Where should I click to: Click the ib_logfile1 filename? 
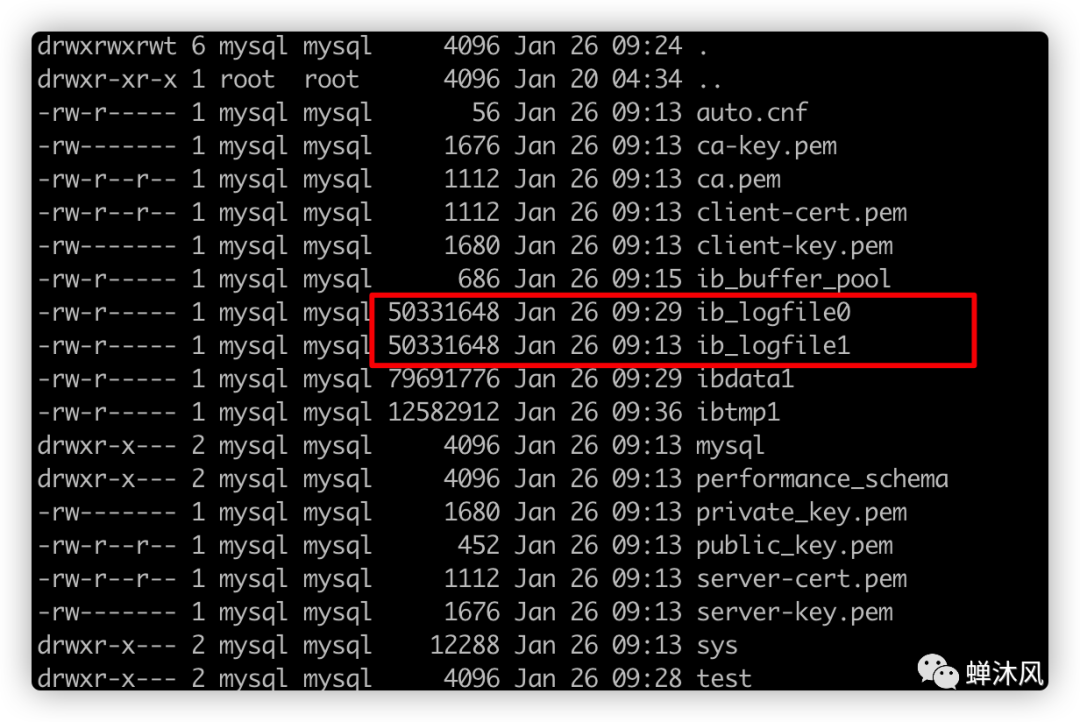pyautogui.click(x=773, y=346)
